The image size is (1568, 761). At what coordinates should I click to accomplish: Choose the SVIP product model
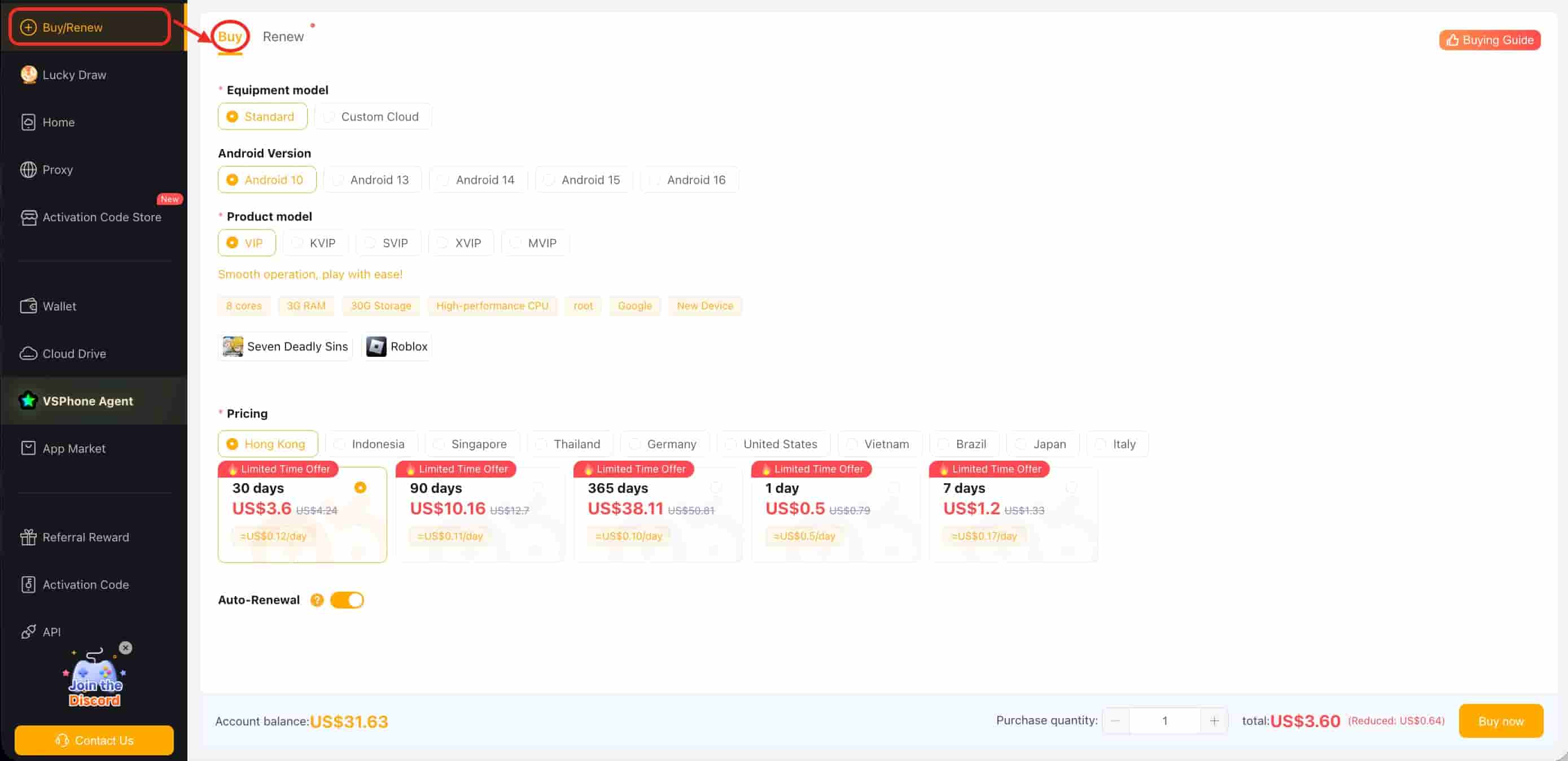[388, 243]
